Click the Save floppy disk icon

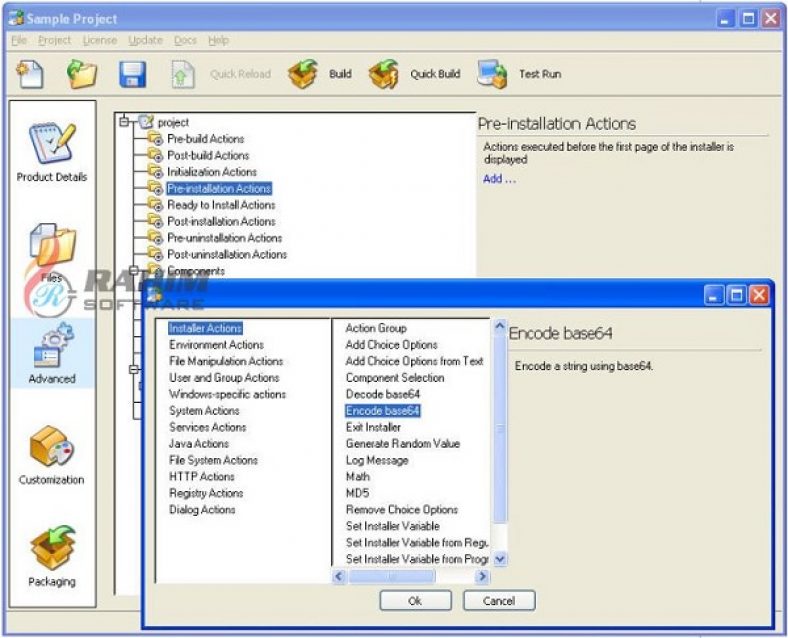[133, 74]
